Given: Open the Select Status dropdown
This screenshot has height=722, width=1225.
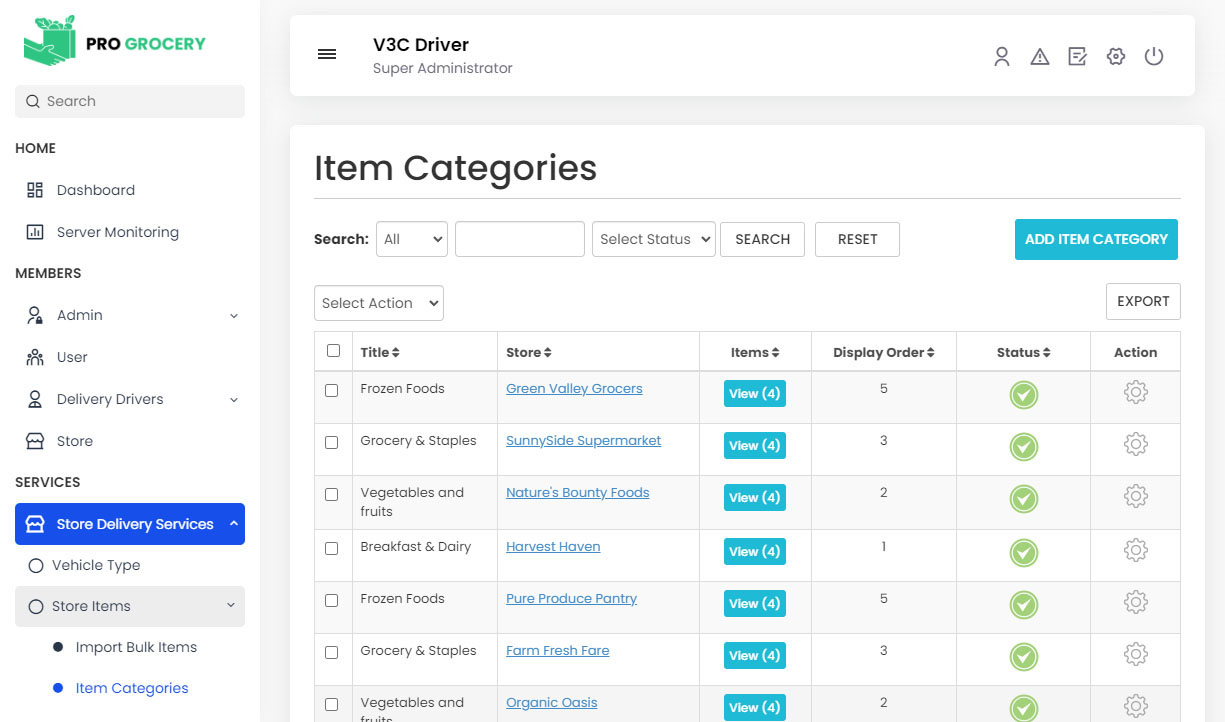Looking at the screenshot, I should (x=654, y=239).
